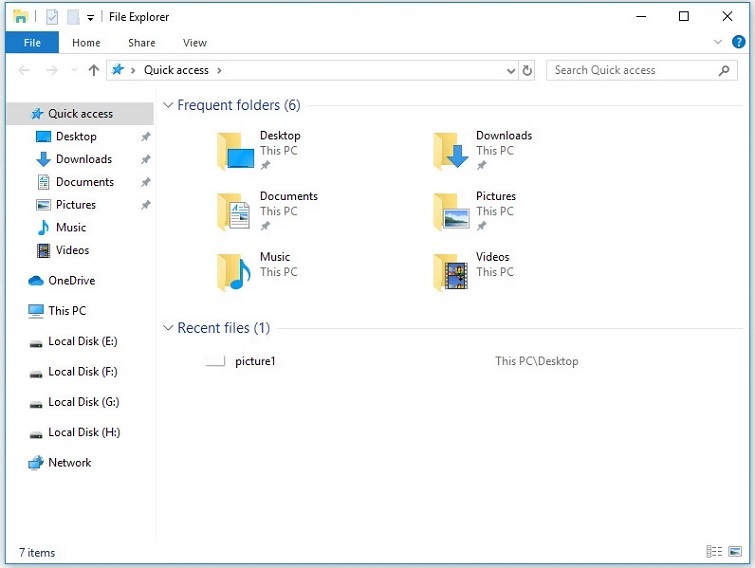Open Desktop in the navigation pane
The height and width of the screenshot is (568, 755).
(x=76, y=137)
